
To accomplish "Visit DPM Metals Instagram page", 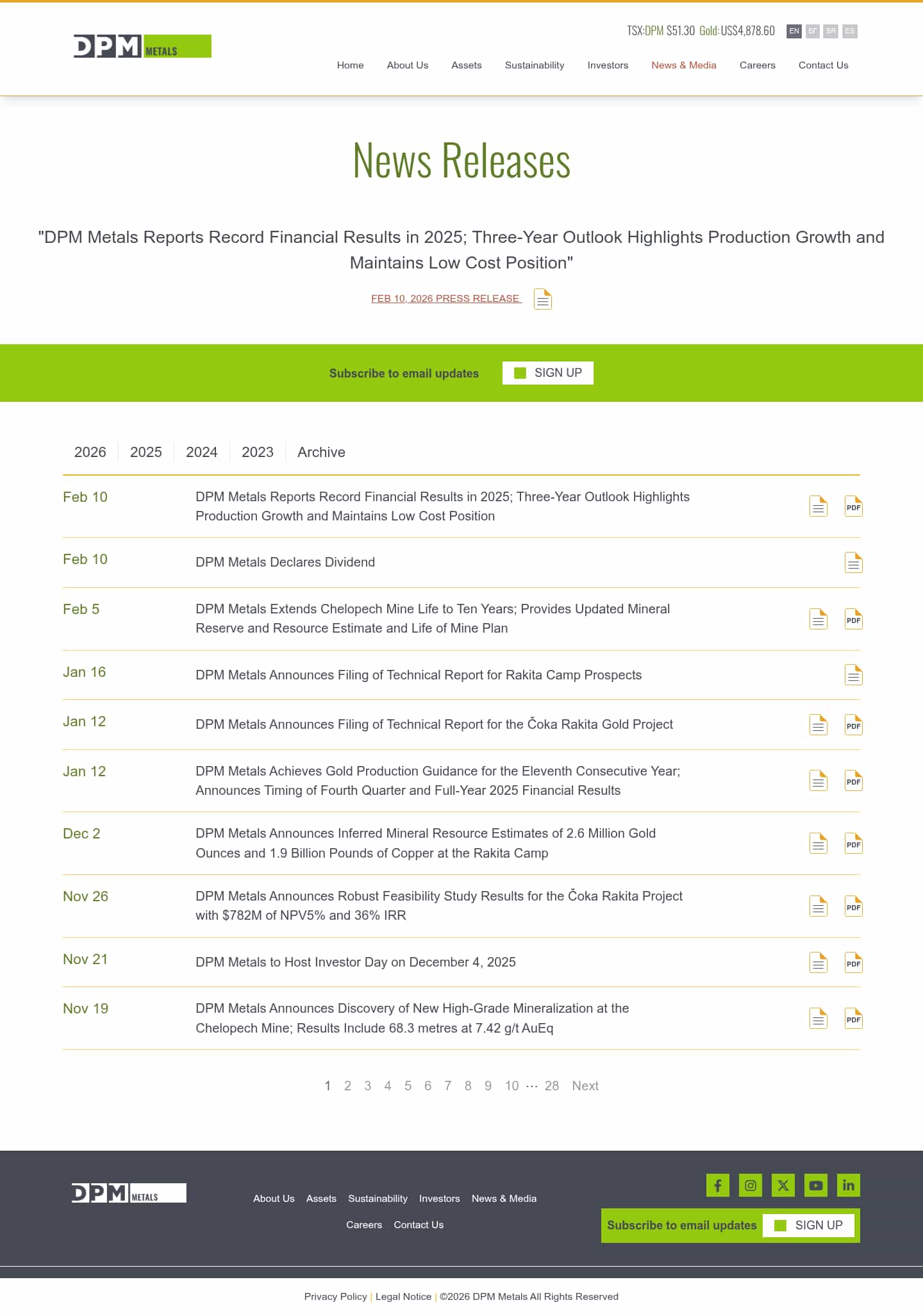I will [751, 1185].
